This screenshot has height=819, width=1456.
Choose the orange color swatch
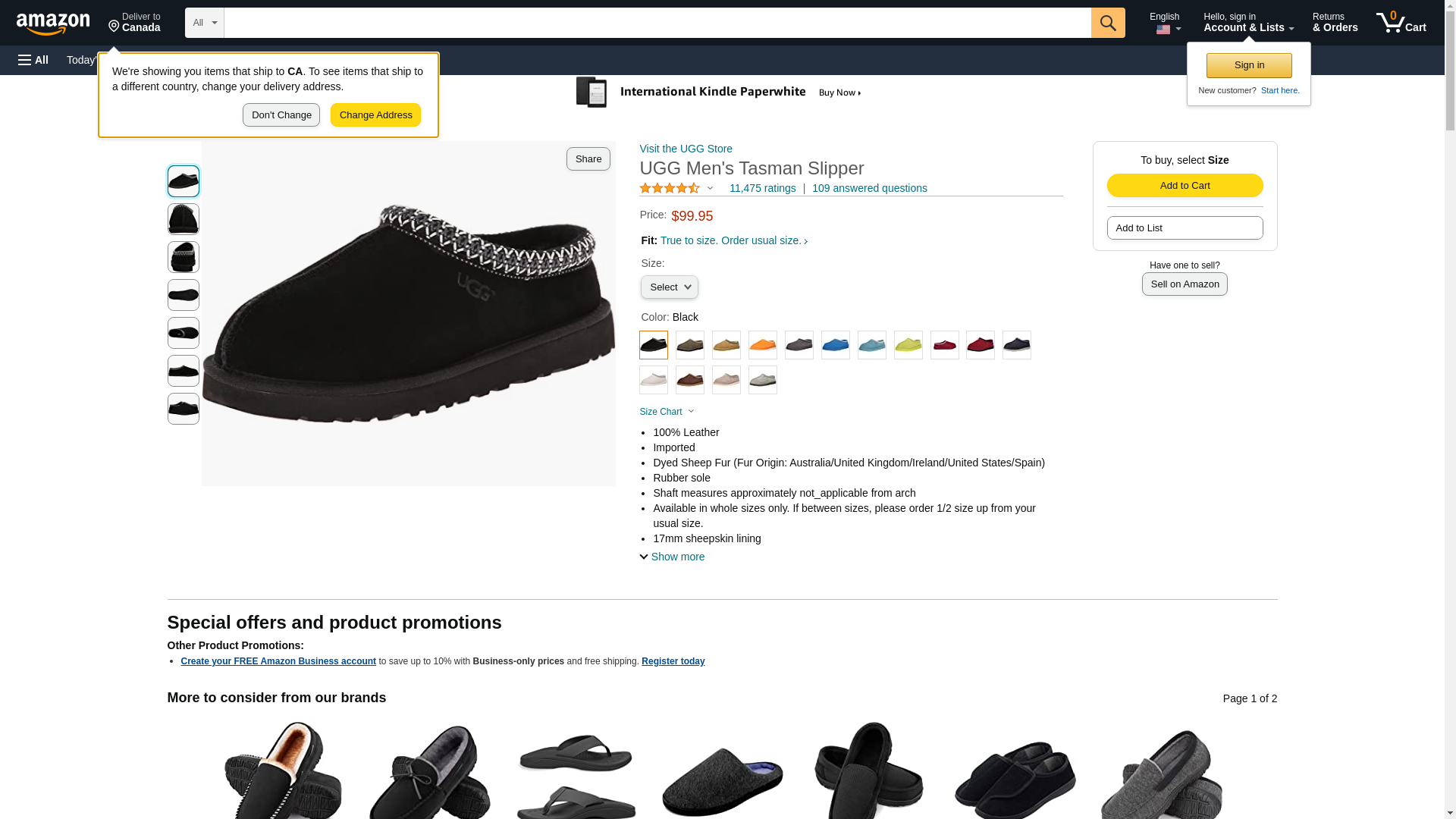(x=763, y=345)
